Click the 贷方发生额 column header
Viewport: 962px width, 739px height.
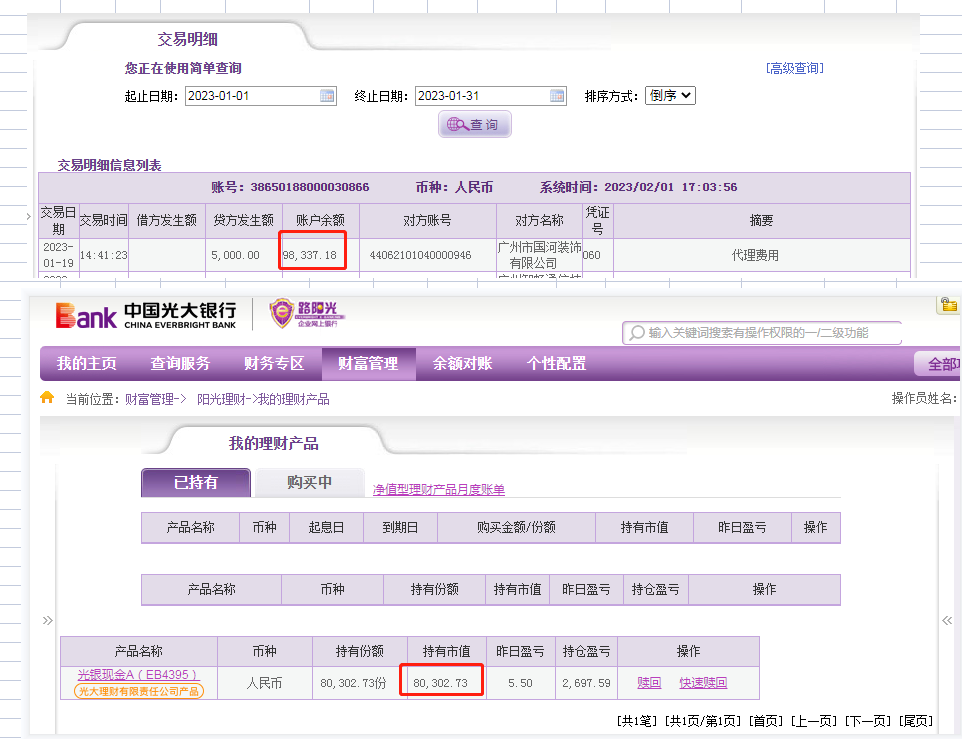point(244,220)
